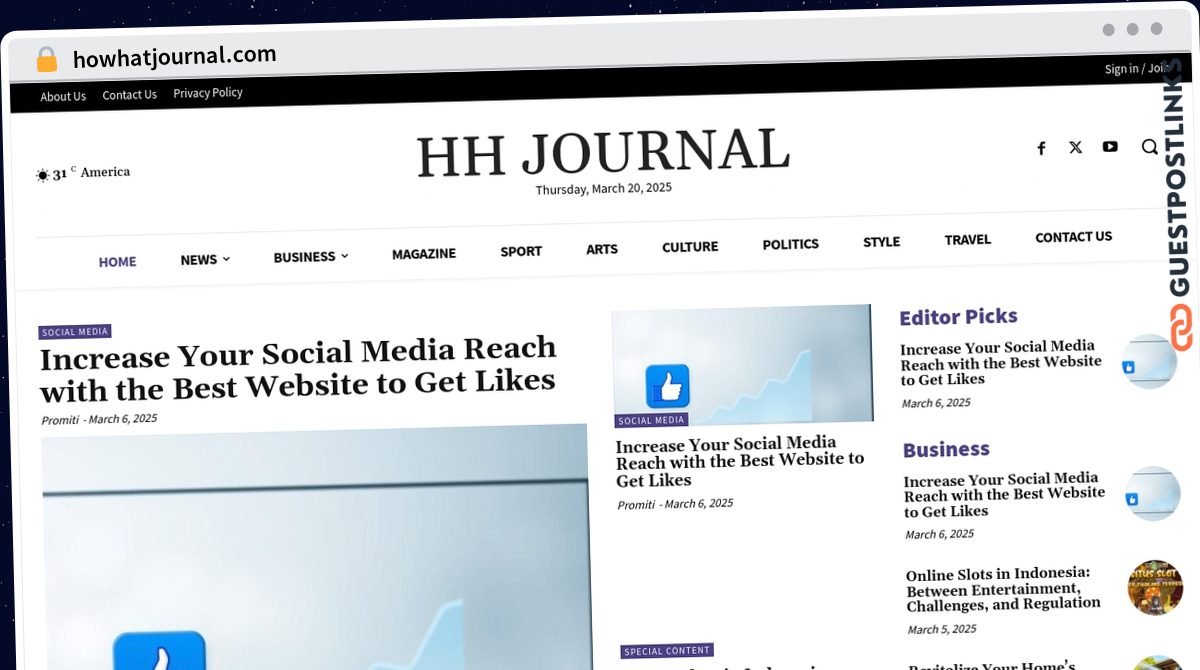Click the Editor Picks section heading
1200x670 pixels.
[x=958, y=317]
